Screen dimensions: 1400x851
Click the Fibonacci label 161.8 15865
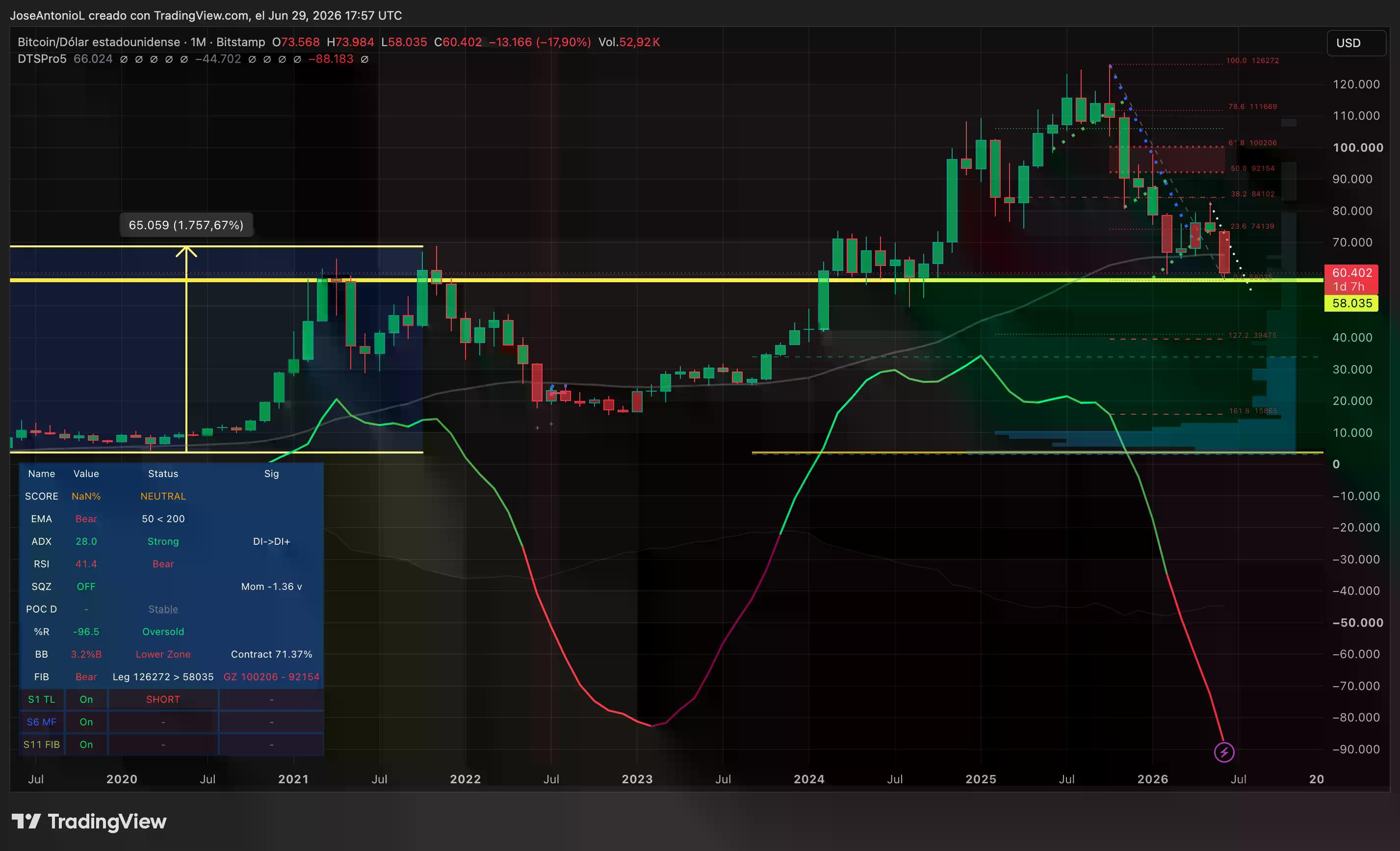point(1253,411)
